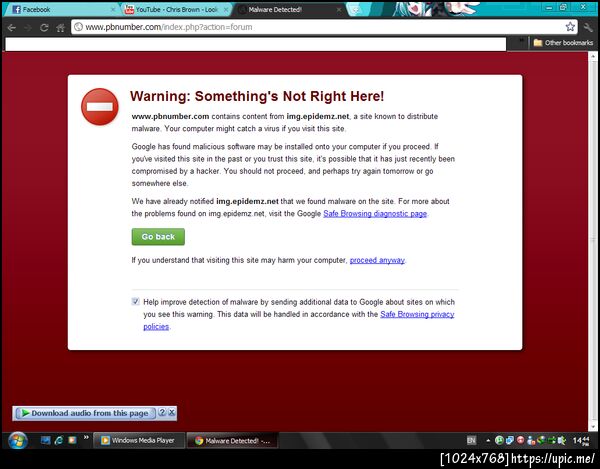
Task: Open a new tab
Action: click(355, 10)
